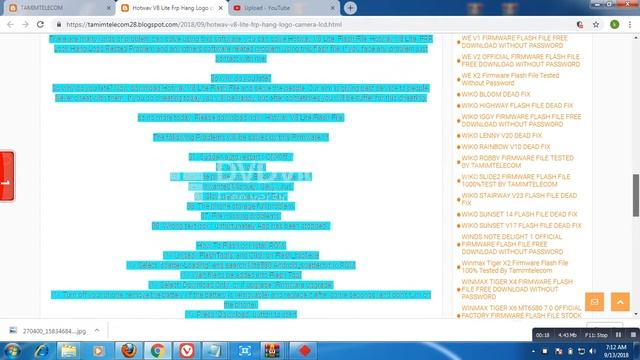The image size is (640, 360).
Task: Close the TAMIMTELECOM tab
Action: pyautogui.click(x=109, y=8)
